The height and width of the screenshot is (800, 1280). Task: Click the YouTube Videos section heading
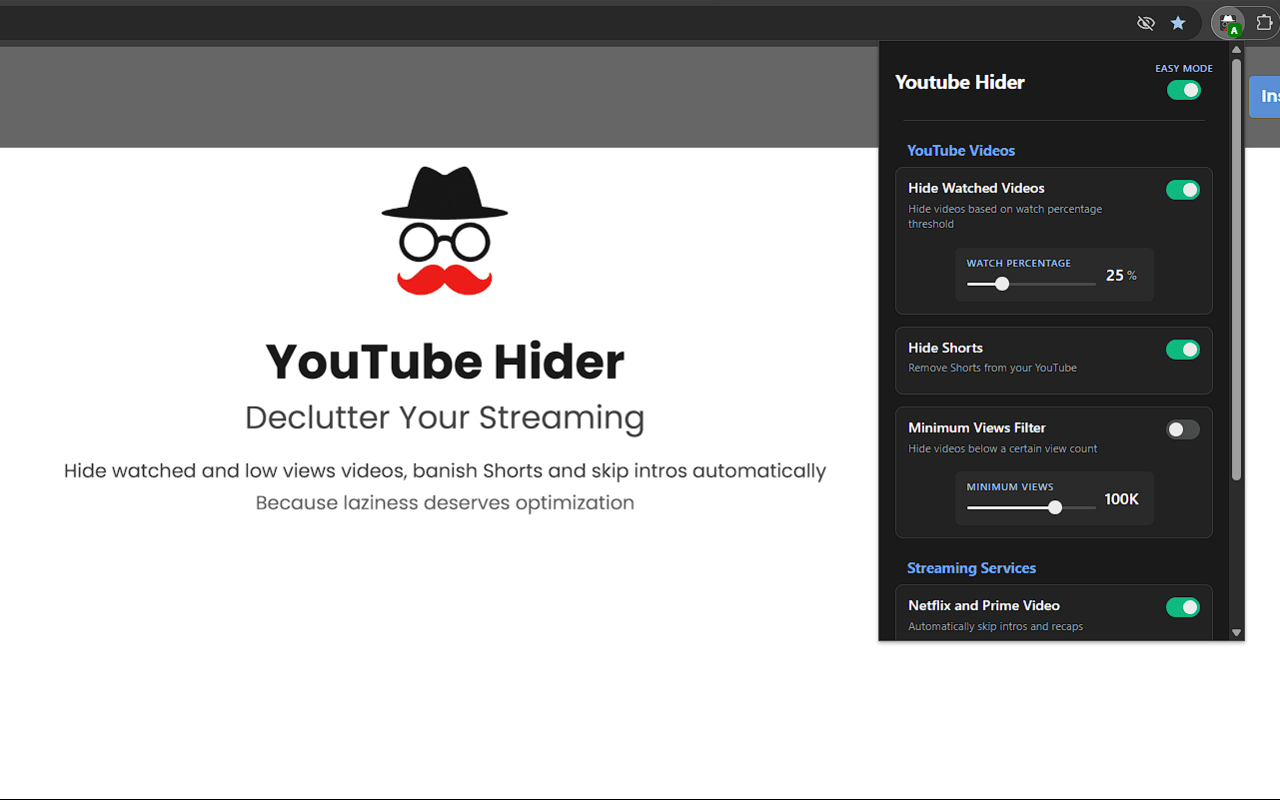tap(961, 151)
